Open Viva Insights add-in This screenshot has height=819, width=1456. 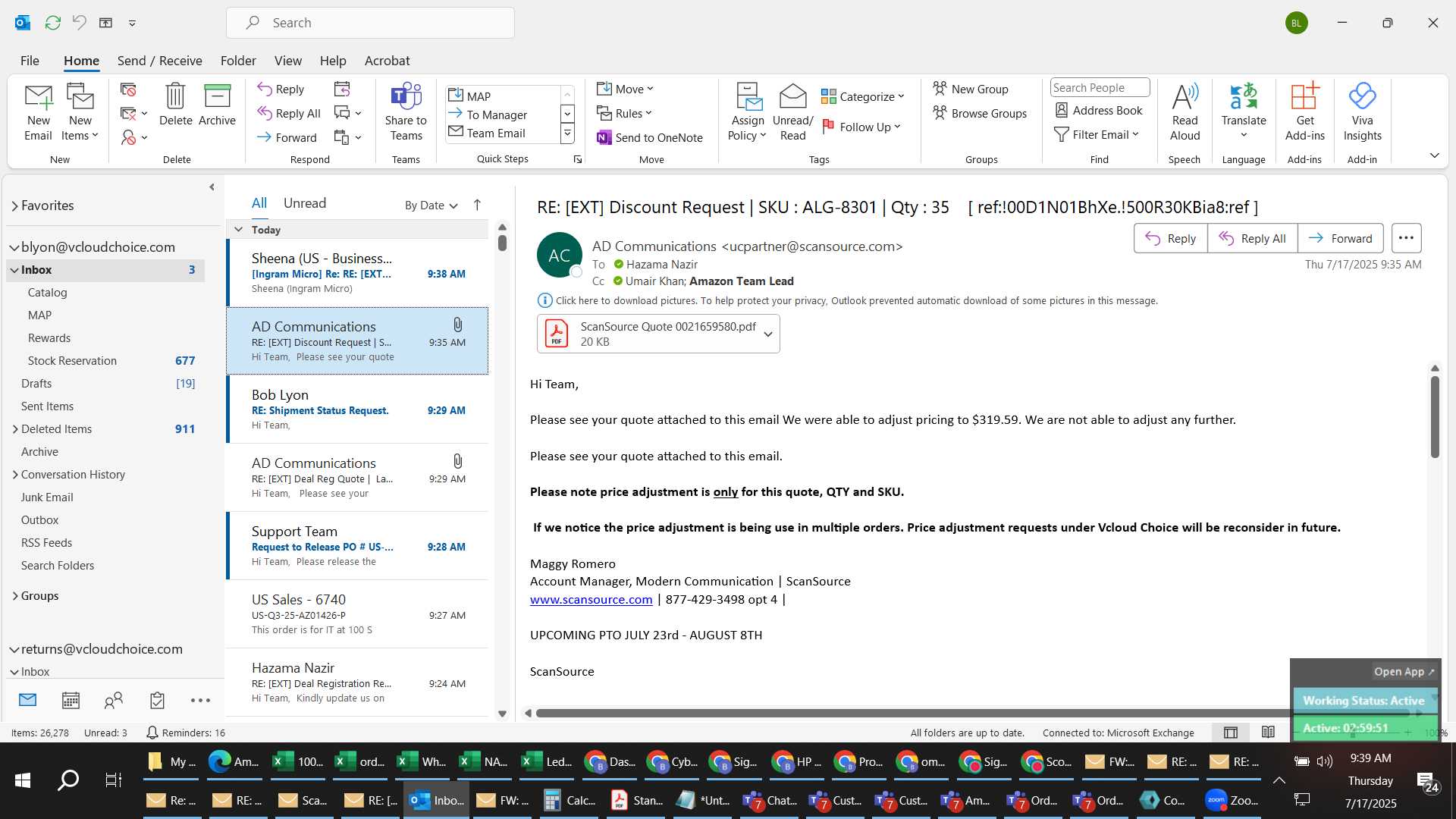coord(1362,111)
